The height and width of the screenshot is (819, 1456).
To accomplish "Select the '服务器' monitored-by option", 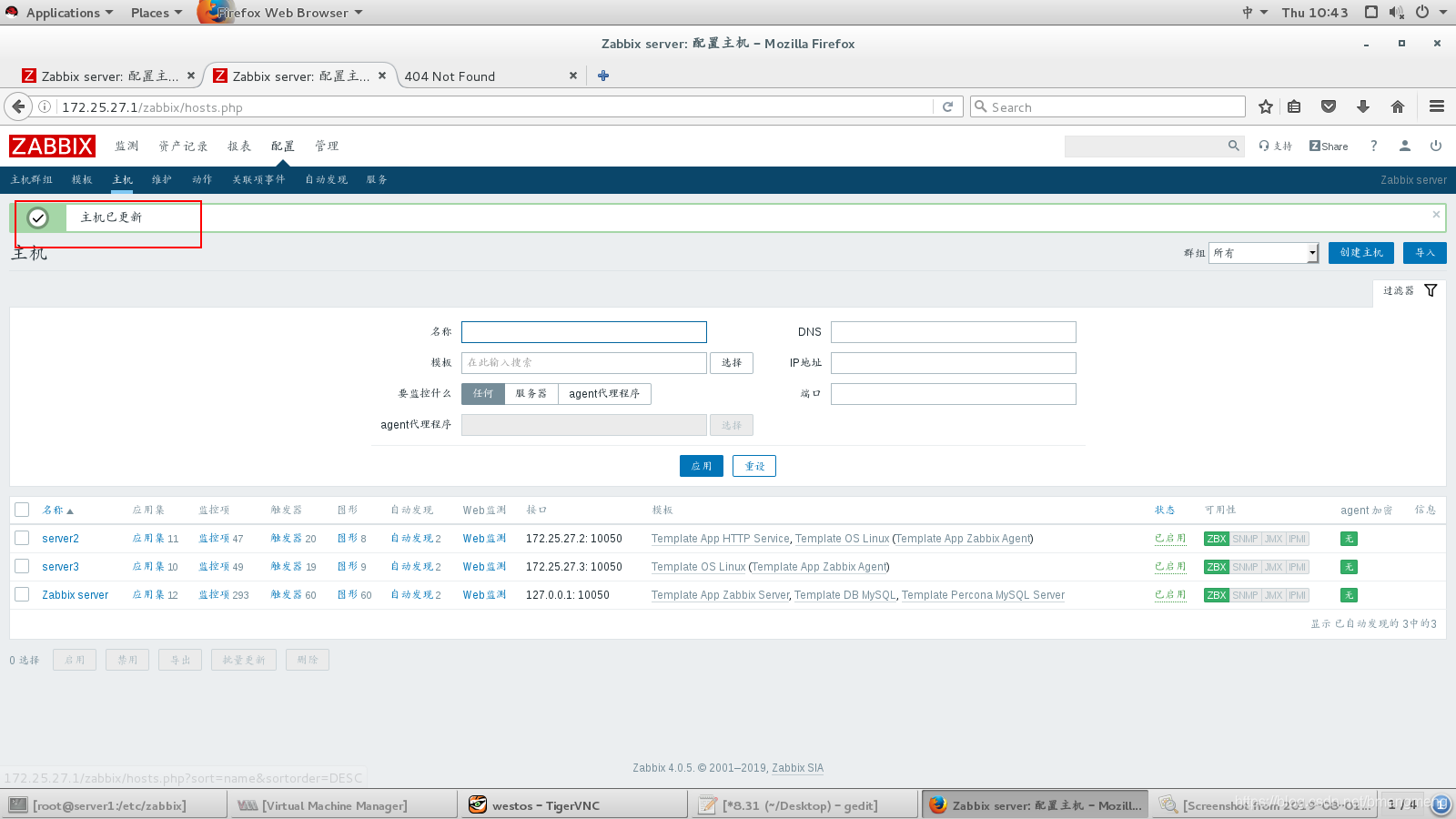I will (x=531, y=393).
